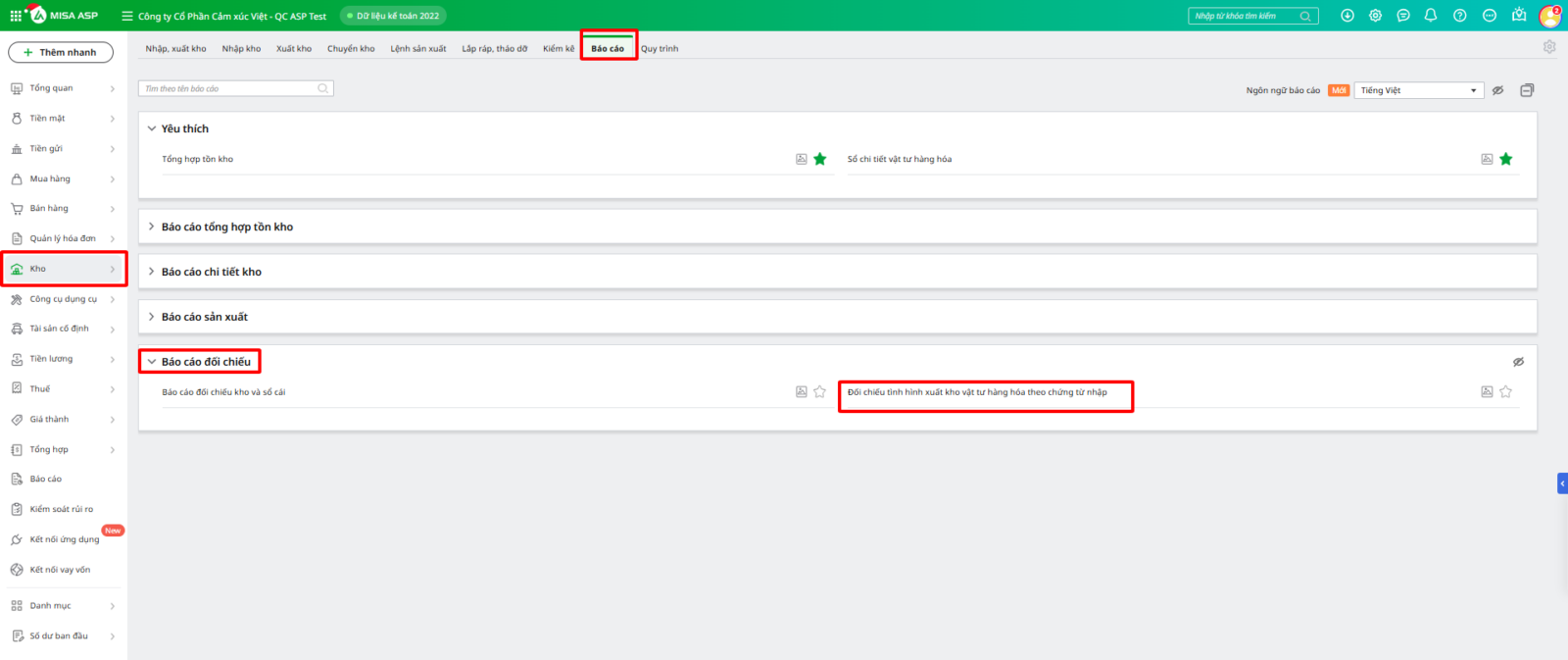Image resolution: width=1568 pixels, height=660 pixels.
Task: Open the notifications bell icon
Action: [x=1431, y=16]
